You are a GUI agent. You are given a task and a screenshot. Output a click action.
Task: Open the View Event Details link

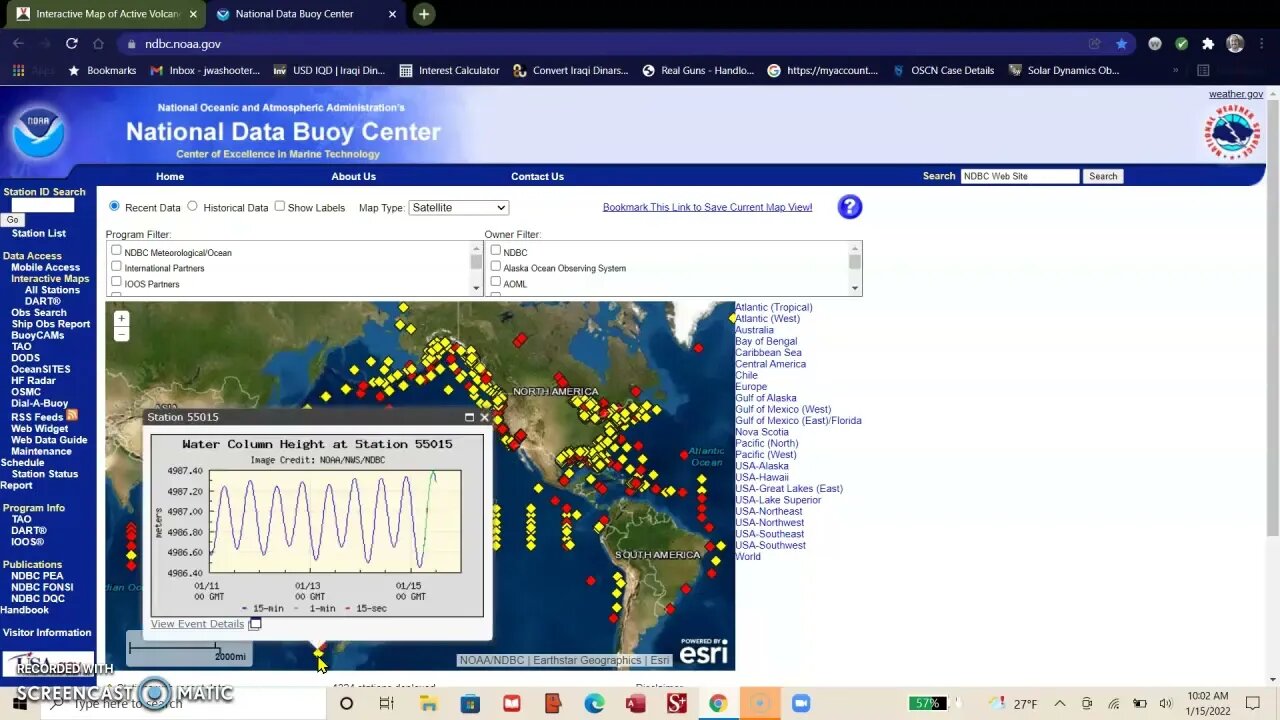point(197,624)
